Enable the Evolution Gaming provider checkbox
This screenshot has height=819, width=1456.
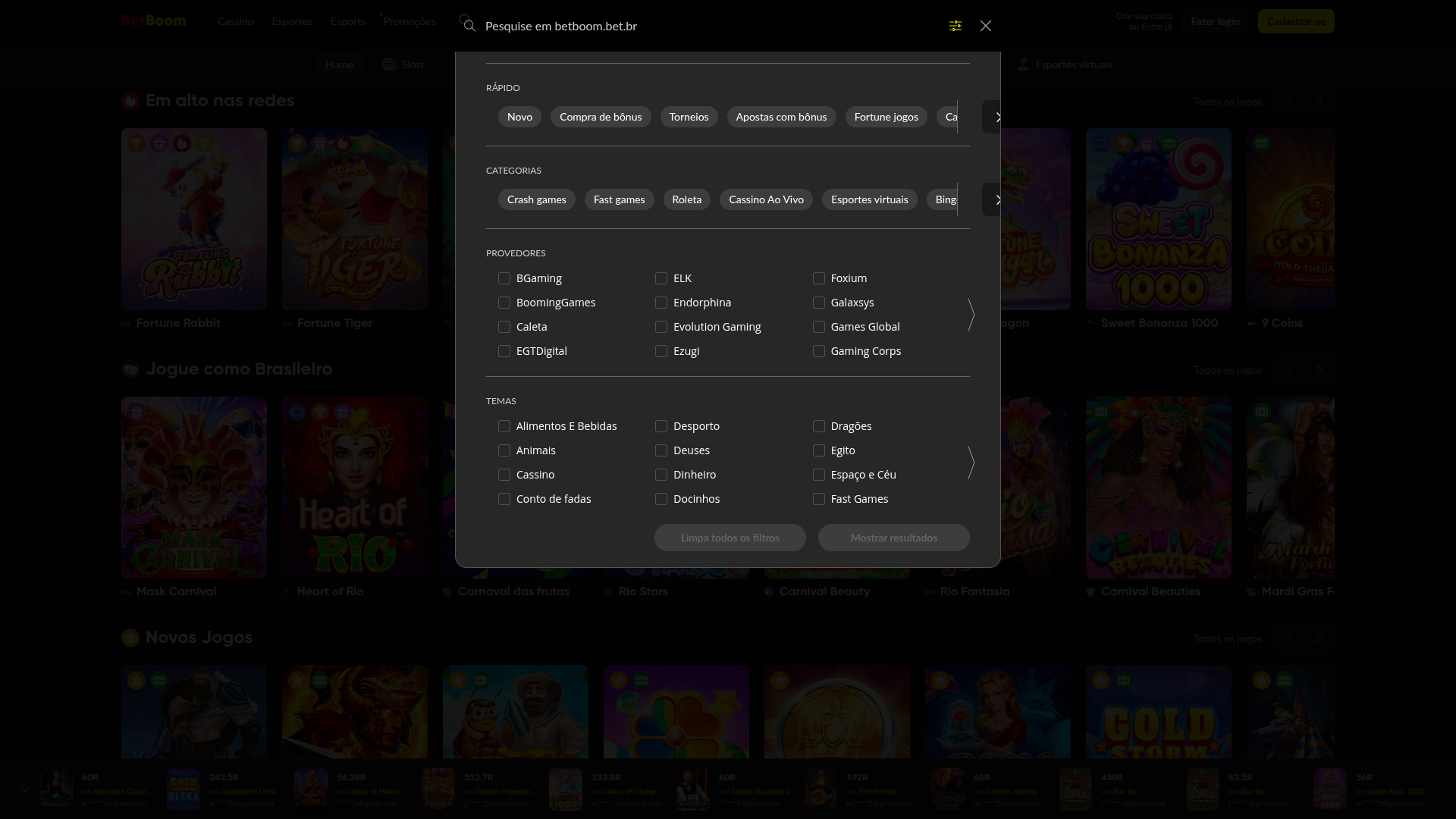[x=661, y=327]
